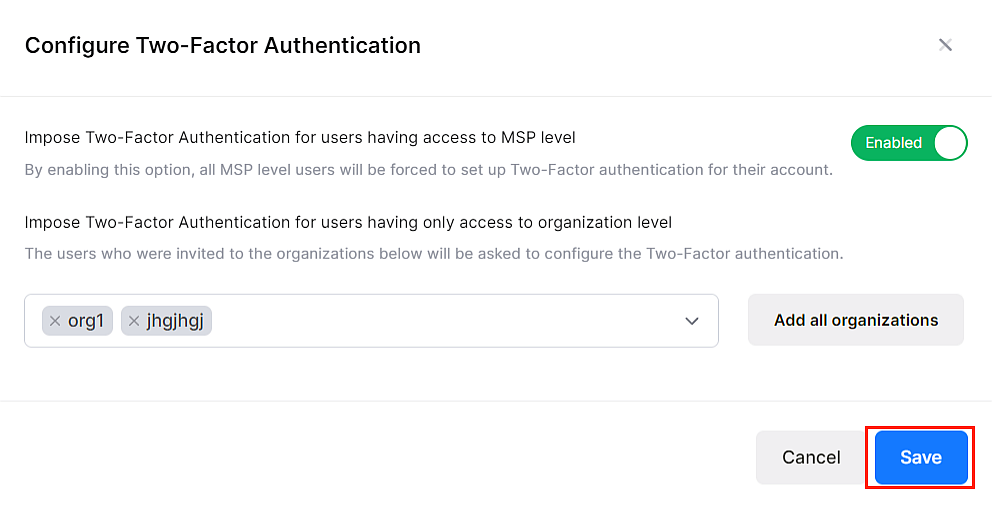Viewport: 992px width, 509px height.
Task: Expand the organizations dropdown chevron
Action: (691, 321)
